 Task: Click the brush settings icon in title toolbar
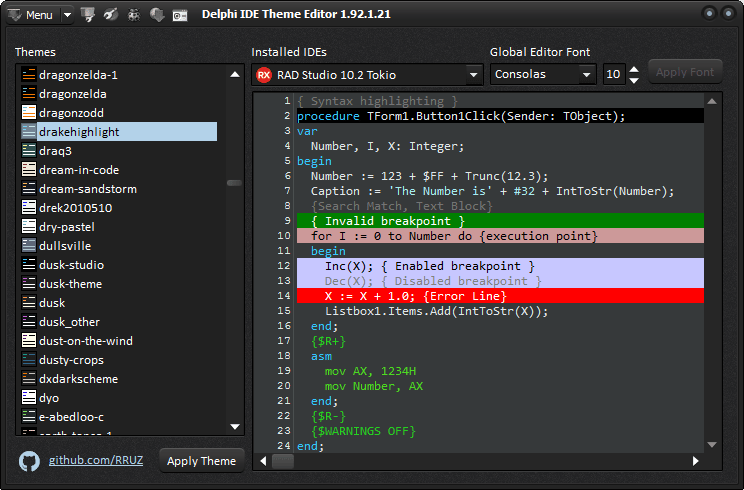pos(111,15)
